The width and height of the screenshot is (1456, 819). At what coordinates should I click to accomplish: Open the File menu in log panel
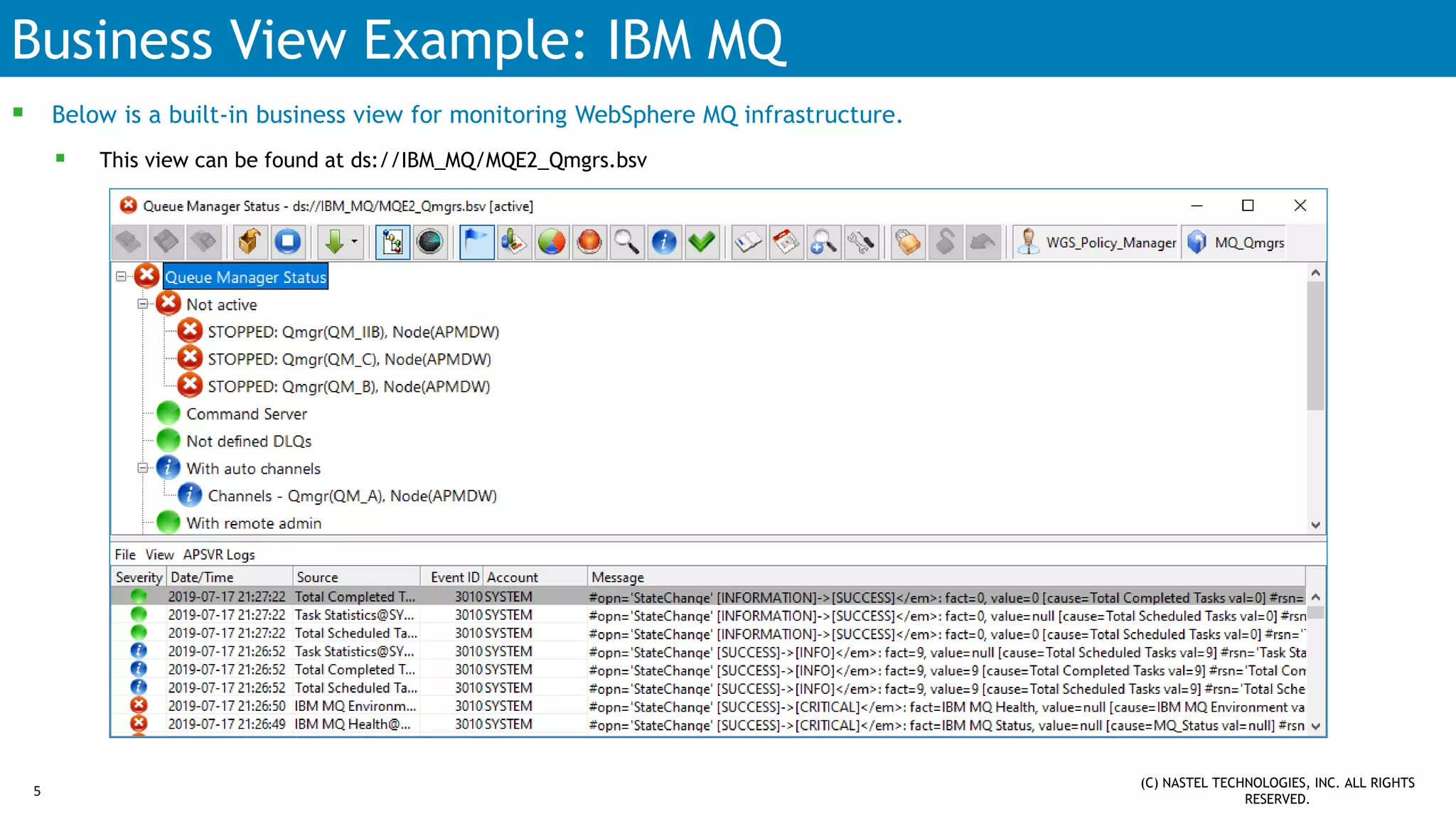tap(125, 555)
